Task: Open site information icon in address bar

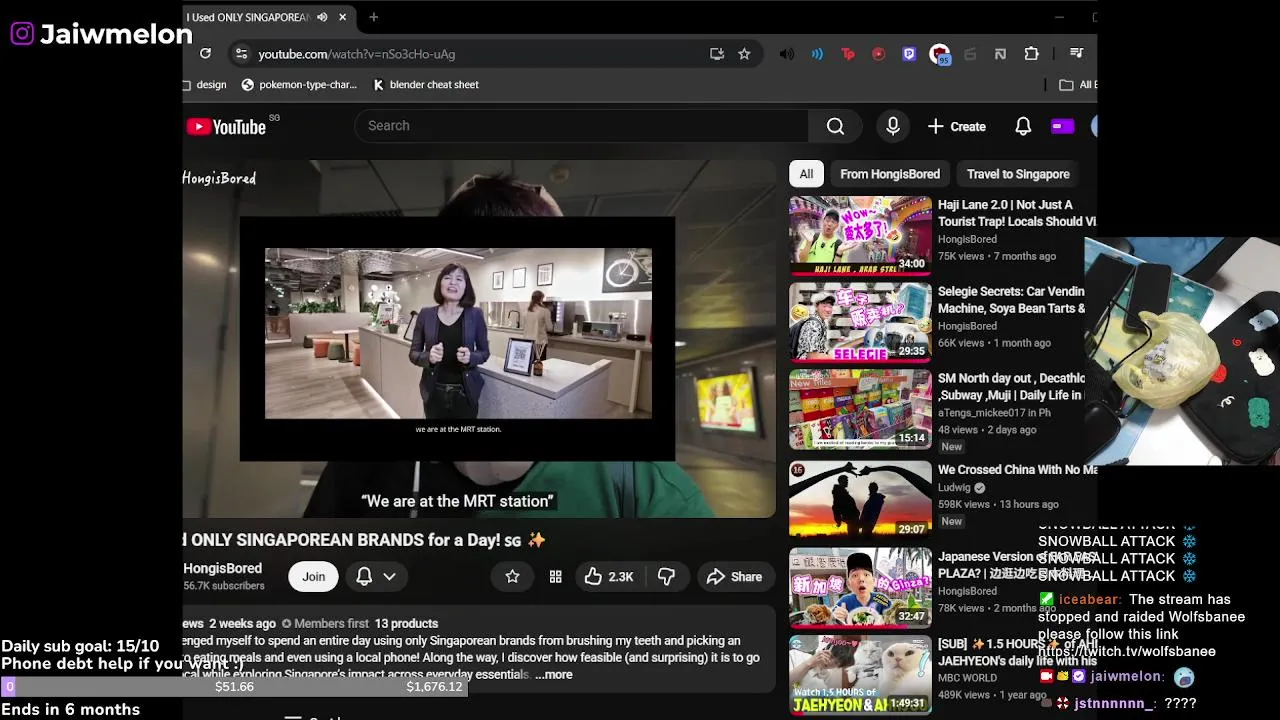Action: [240, 54]
